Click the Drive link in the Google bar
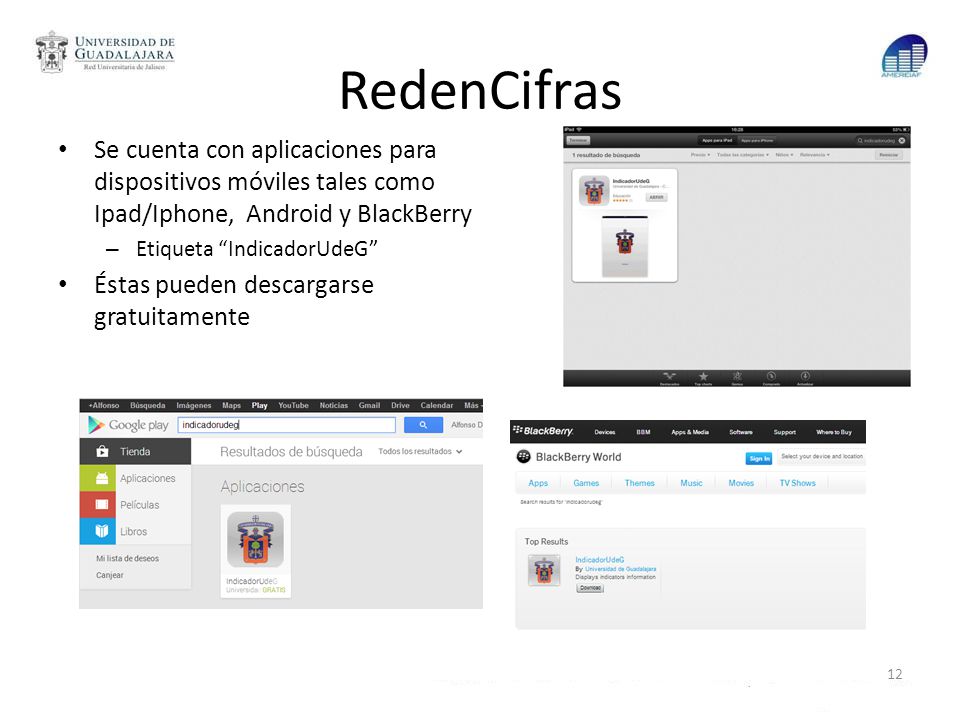960x720 pixels. 400,405
